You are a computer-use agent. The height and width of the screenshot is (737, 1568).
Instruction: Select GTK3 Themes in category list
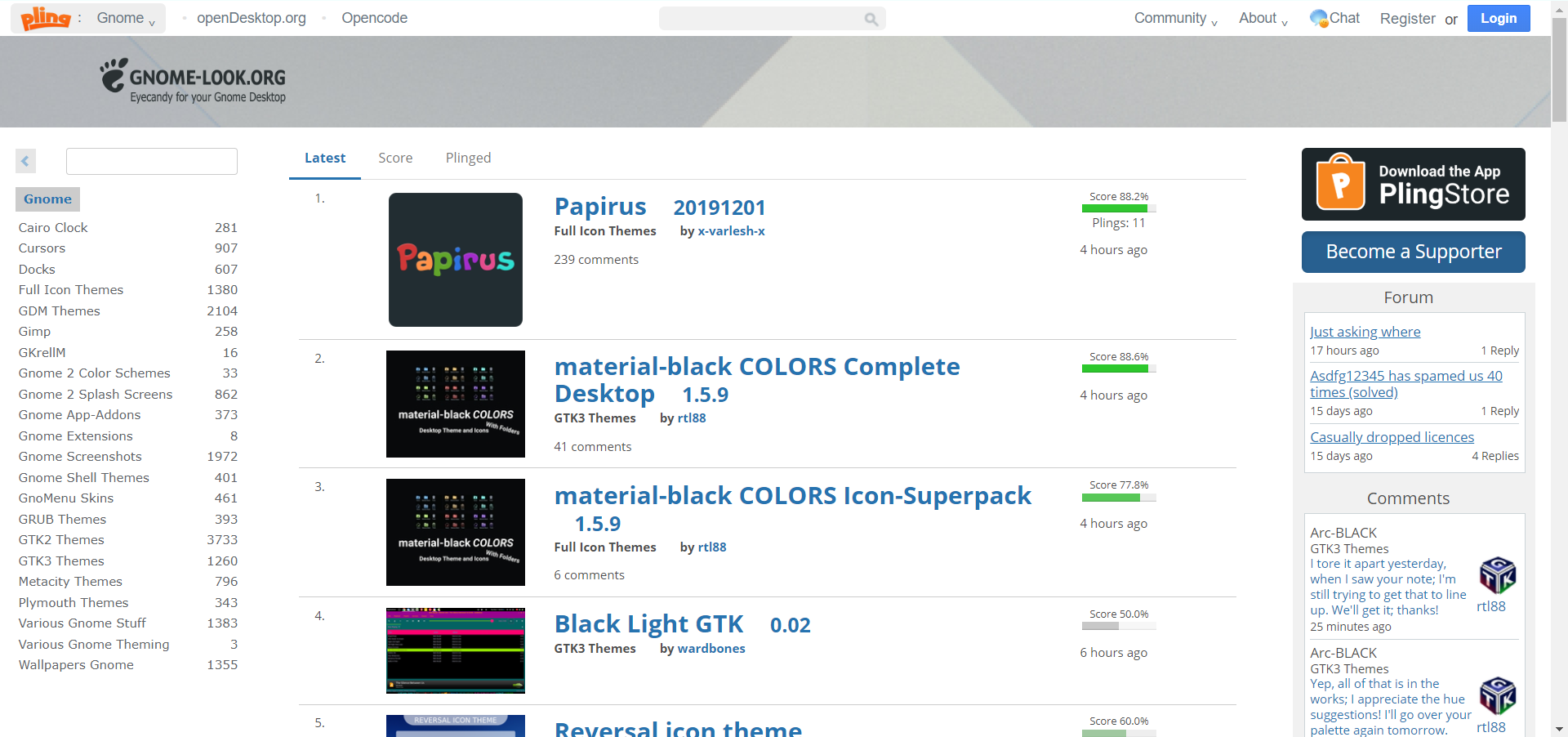61,561
